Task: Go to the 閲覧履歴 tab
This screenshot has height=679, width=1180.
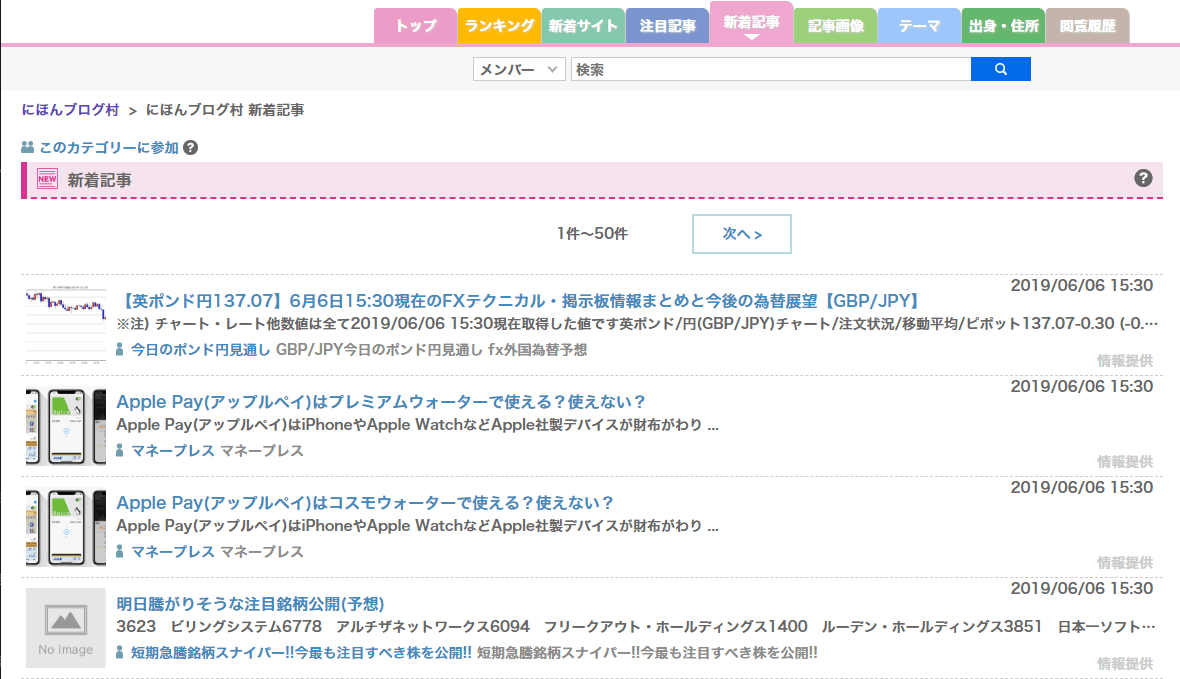Action: point(1087,26)
